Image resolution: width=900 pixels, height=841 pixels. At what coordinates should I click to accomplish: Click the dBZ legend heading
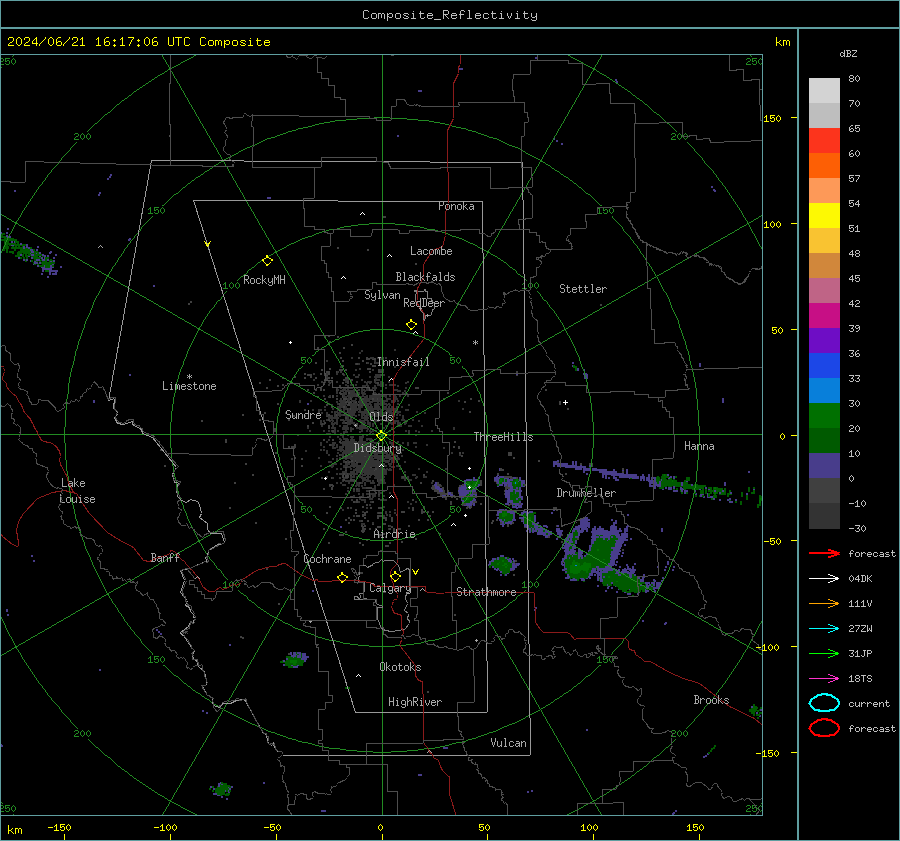coord(848,54)
